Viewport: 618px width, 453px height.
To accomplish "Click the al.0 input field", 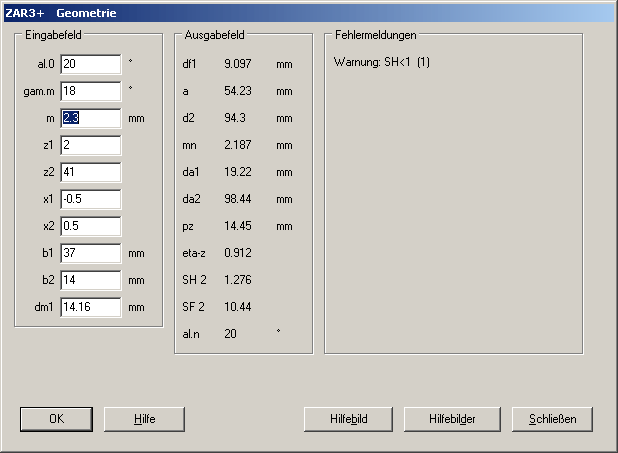I will 90,64.
